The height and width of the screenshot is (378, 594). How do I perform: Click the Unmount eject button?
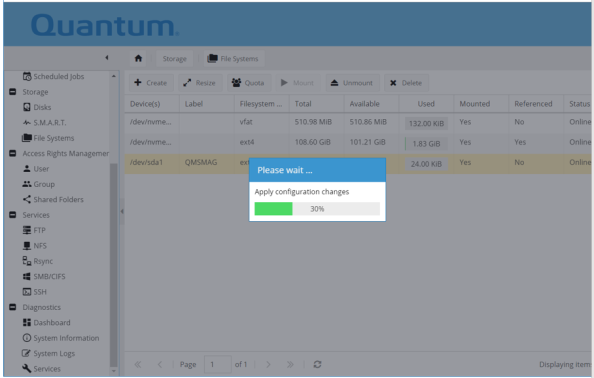click(352, 83)
